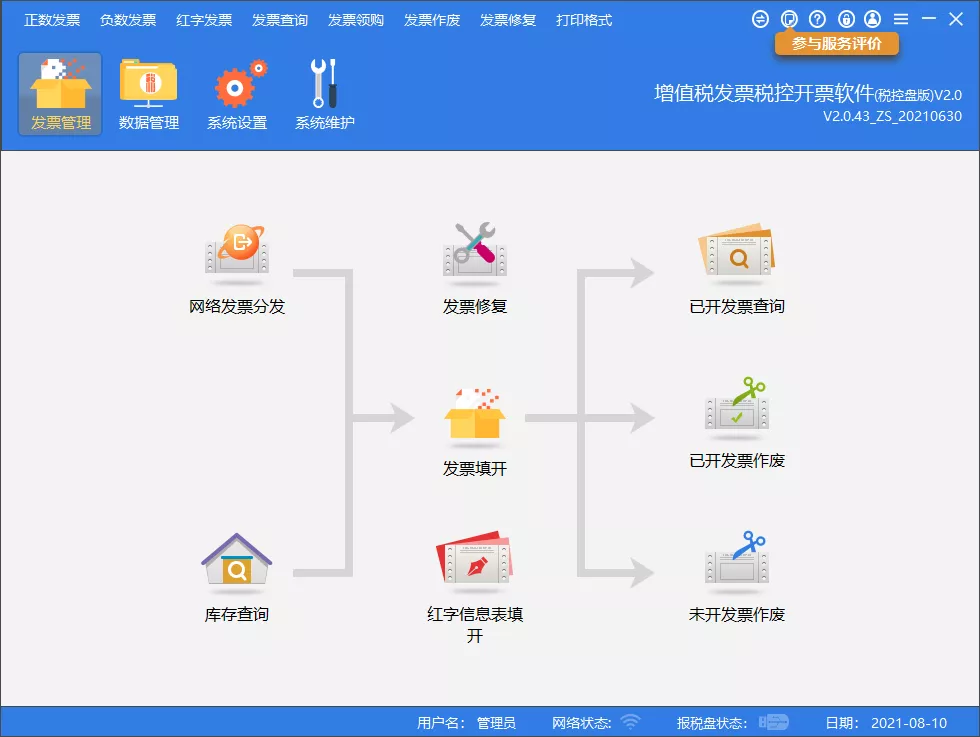Open the 系统设置 system settings gear icon

(237, 92)
